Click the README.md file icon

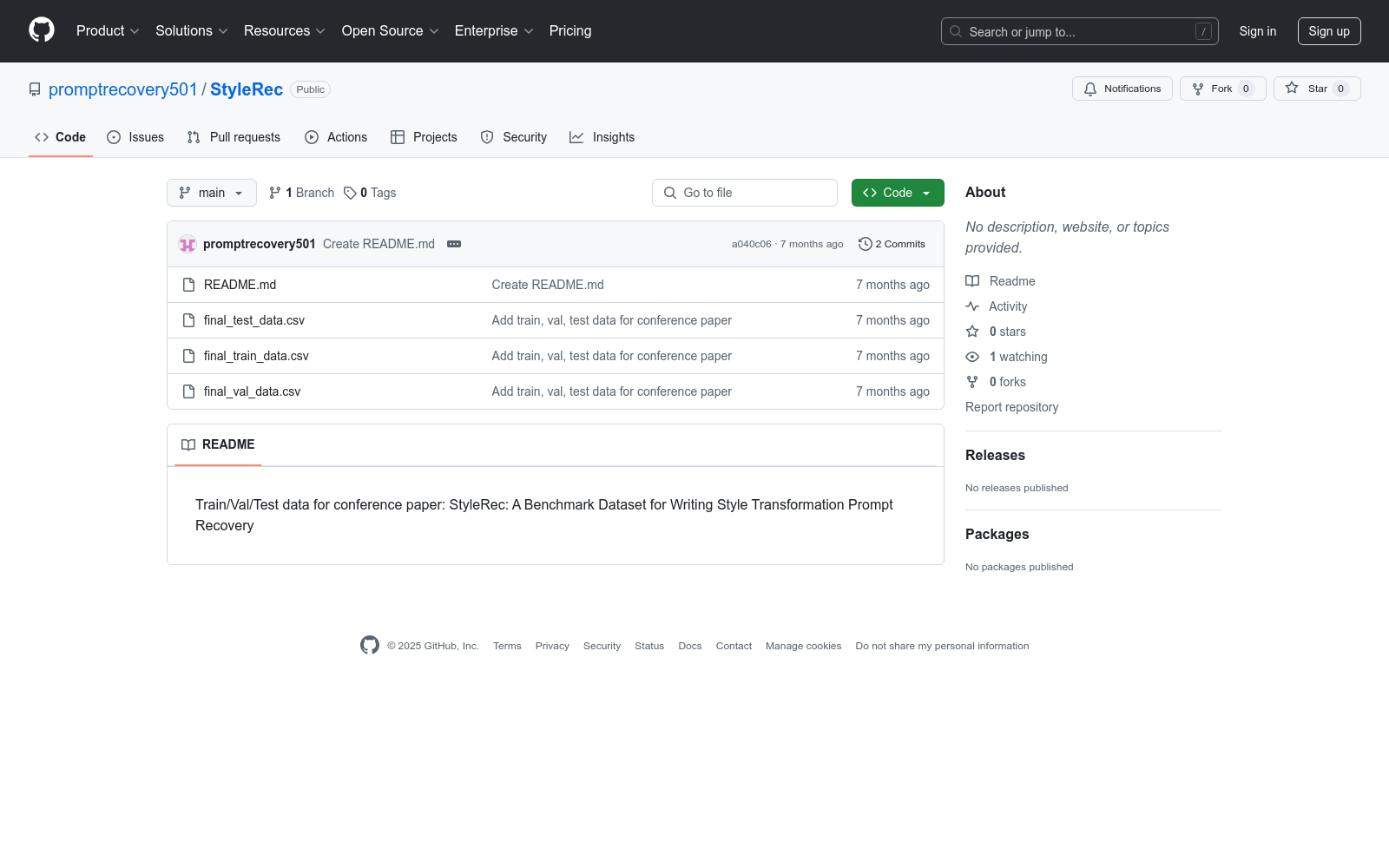(188, 285)
